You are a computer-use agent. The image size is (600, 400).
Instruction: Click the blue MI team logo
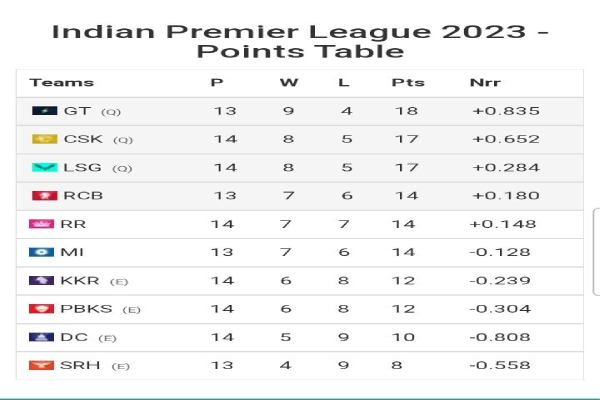[41, 252]
